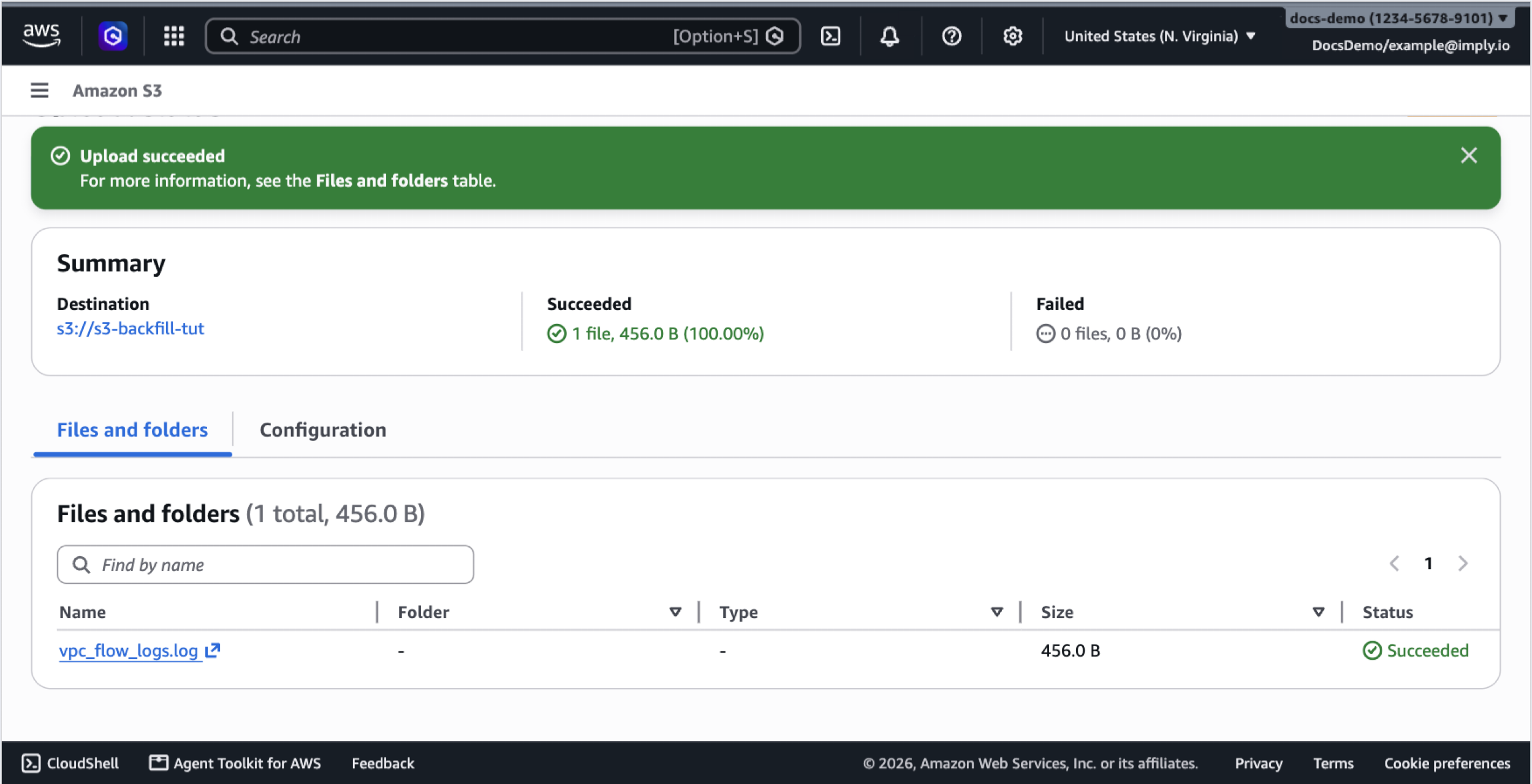Click the Folder column header label
This screenshot has width=1532, height=784.
[423, 612]
